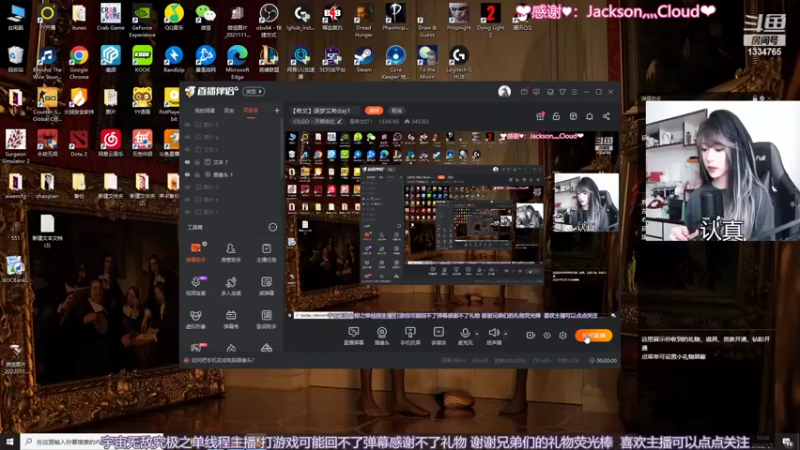800x450 pixels.
Task: Select the Steam desktop icon
Action: (364, 59)
